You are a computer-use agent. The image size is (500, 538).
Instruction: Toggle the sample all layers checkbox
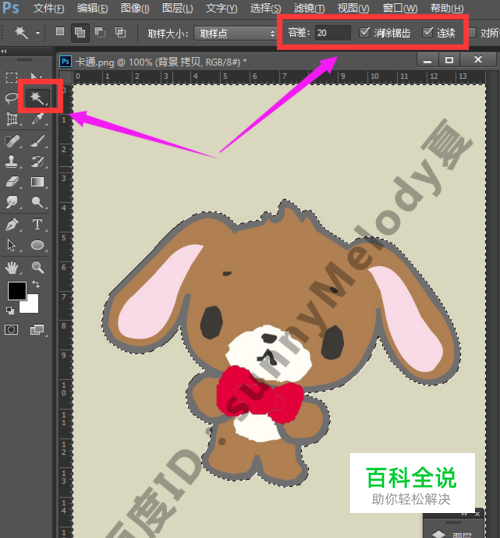tap(472, 33)
